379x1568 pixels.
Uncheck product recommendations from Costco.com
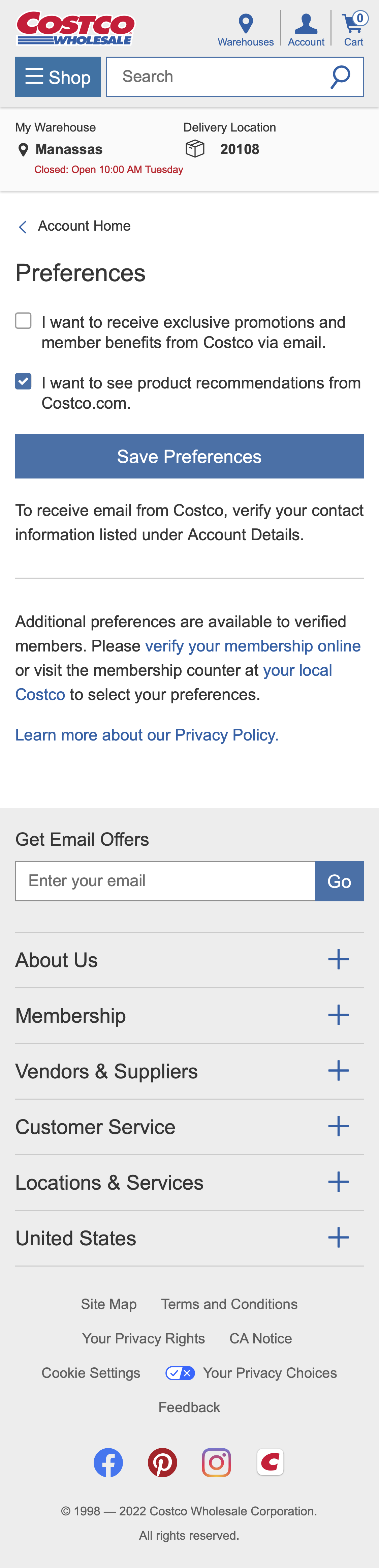coord(23,381)
